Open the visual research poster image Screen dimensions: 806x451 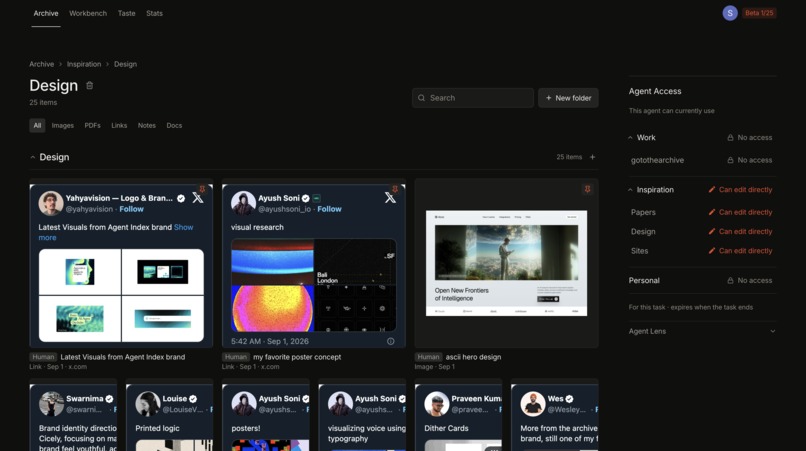coord(314,285)
